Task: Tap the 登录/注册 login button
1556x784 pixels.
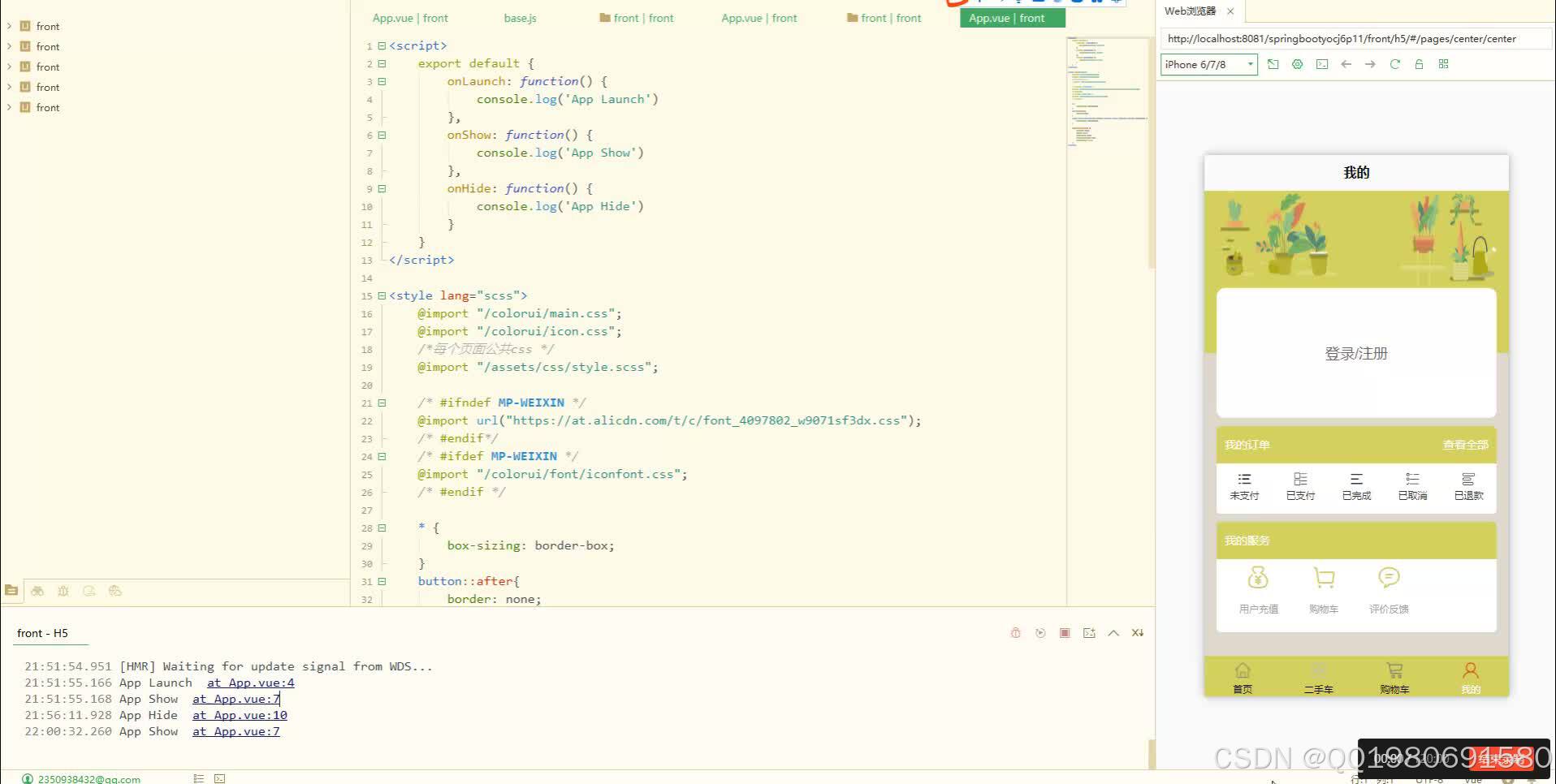Action: click(x=1356, y=353)
